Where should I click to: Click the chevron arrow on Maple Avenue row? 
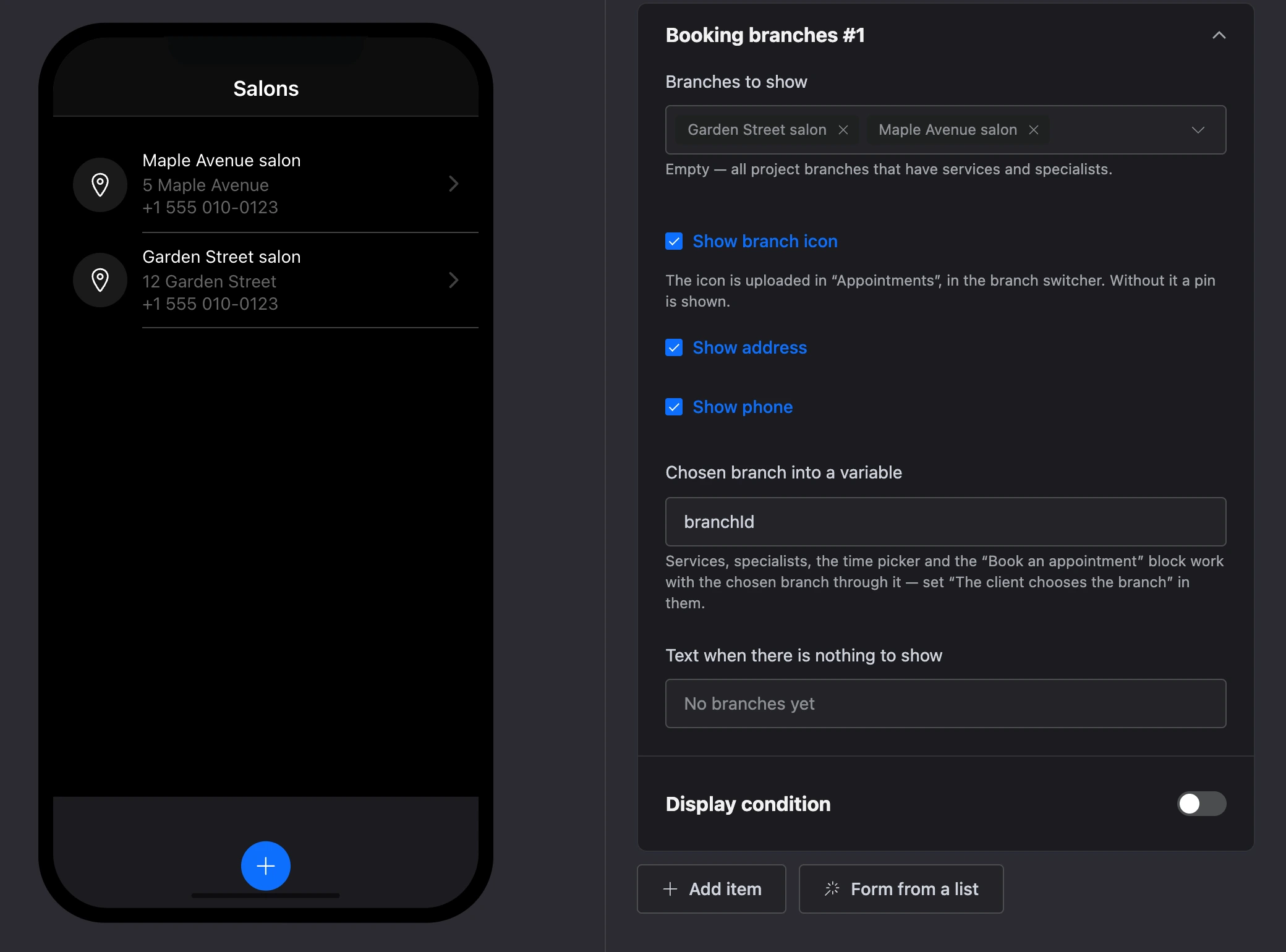pos(454,184)
